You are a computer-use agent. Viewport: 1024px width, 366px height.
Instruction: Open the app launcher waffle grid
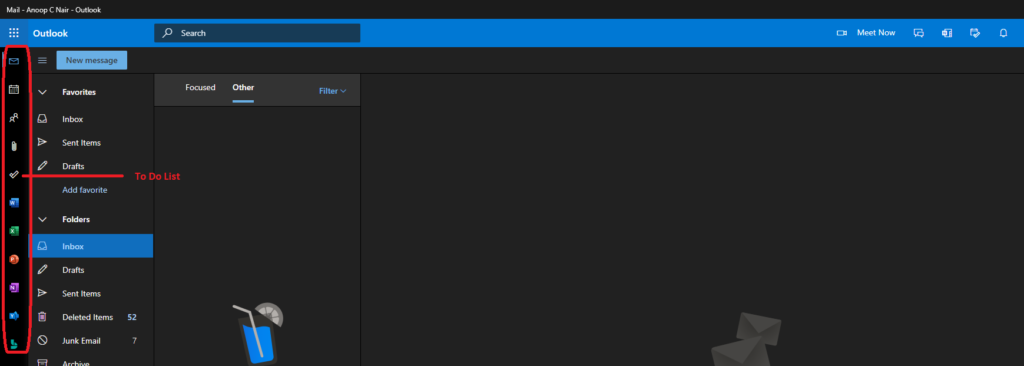pos(14,33)
